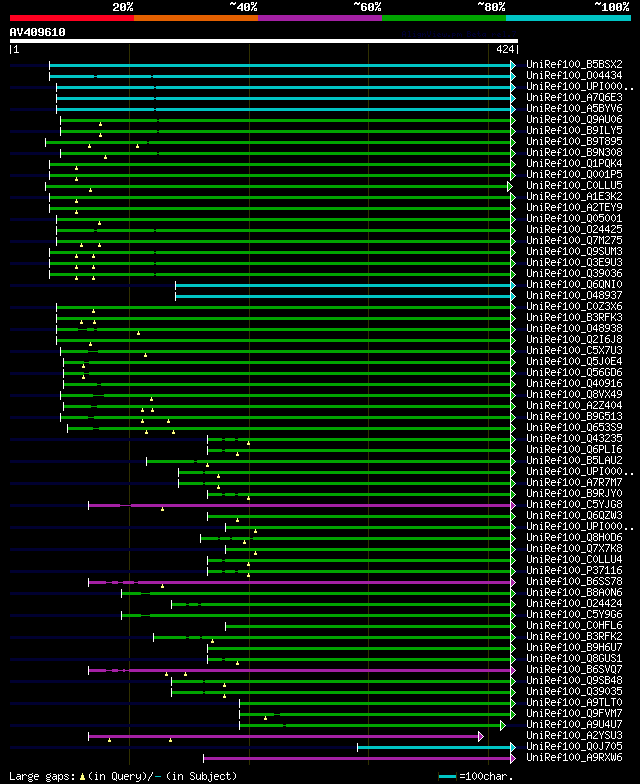This screenshot has width=640, height=784.
Task: Select the UniRef100_Q2I6J8 label
Action: click(574, 340)
